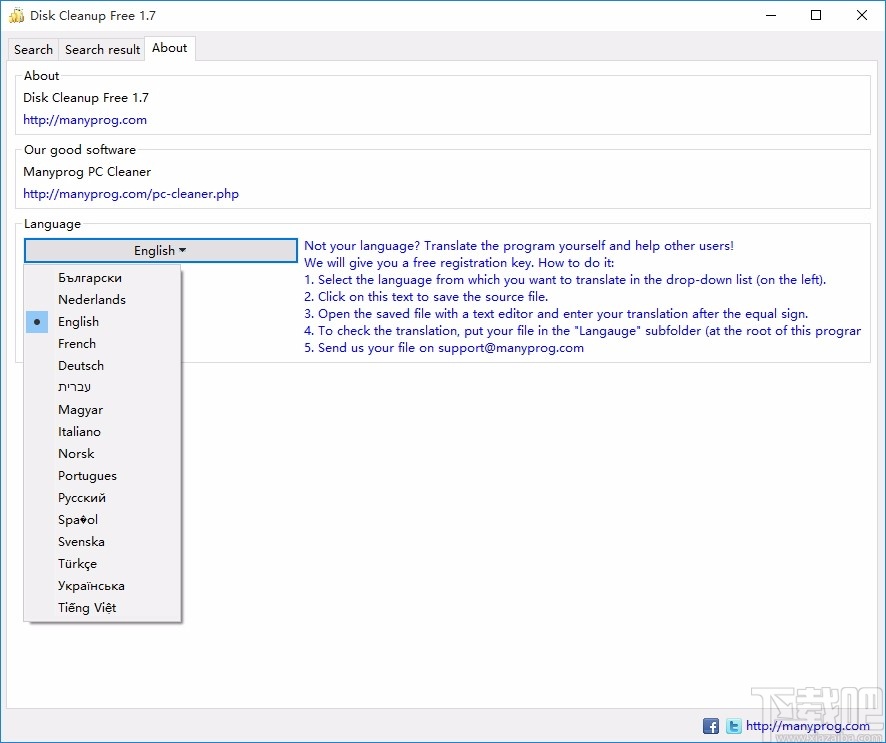Choose Български from the language list
The width and height of the screenshot is (886, 743).
click(102, 277)
